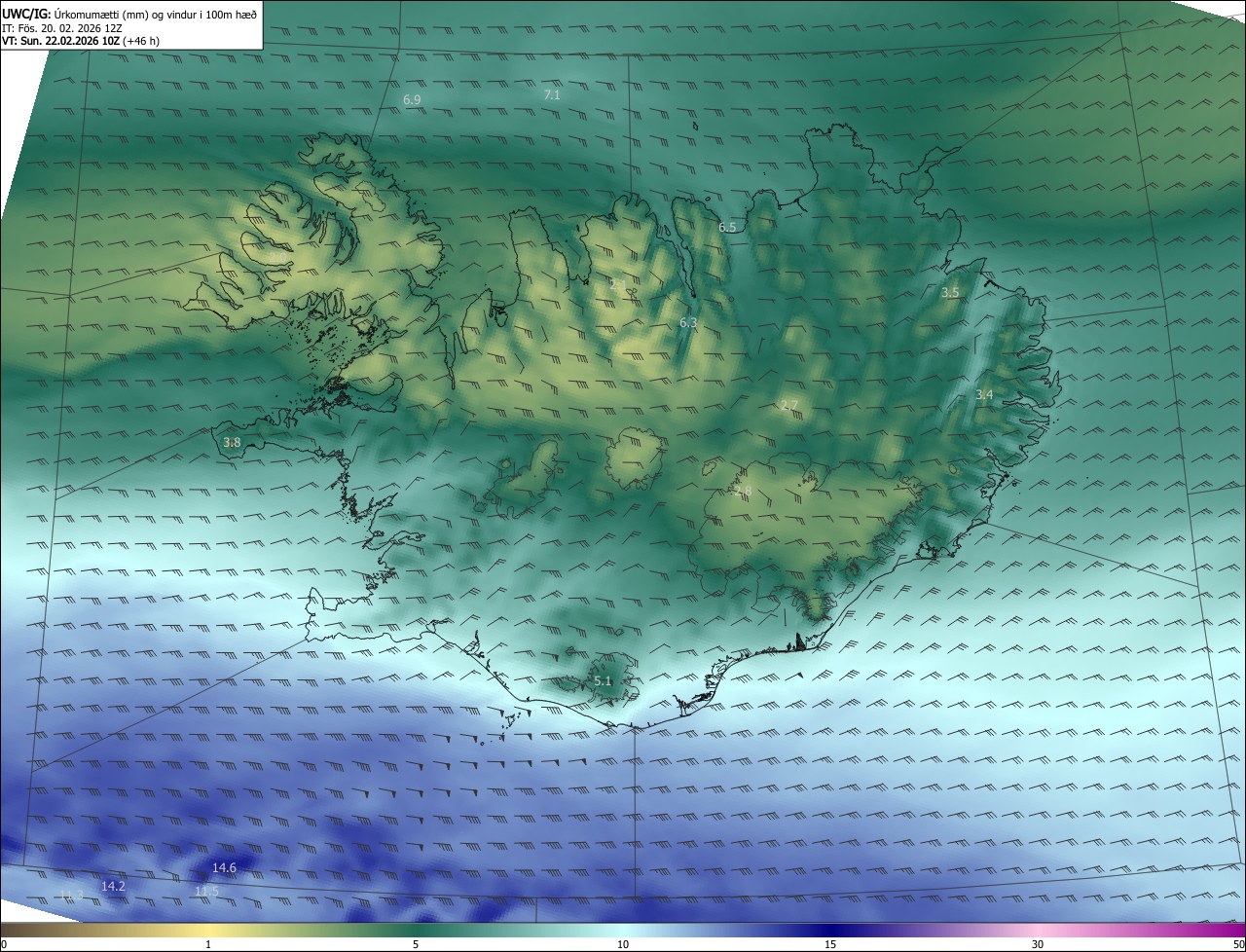Image resolution: width=1246 pixels, height=952 pixels.
Task: Click the 1 tick on the color scale
Action: click(x=208, y=944)
